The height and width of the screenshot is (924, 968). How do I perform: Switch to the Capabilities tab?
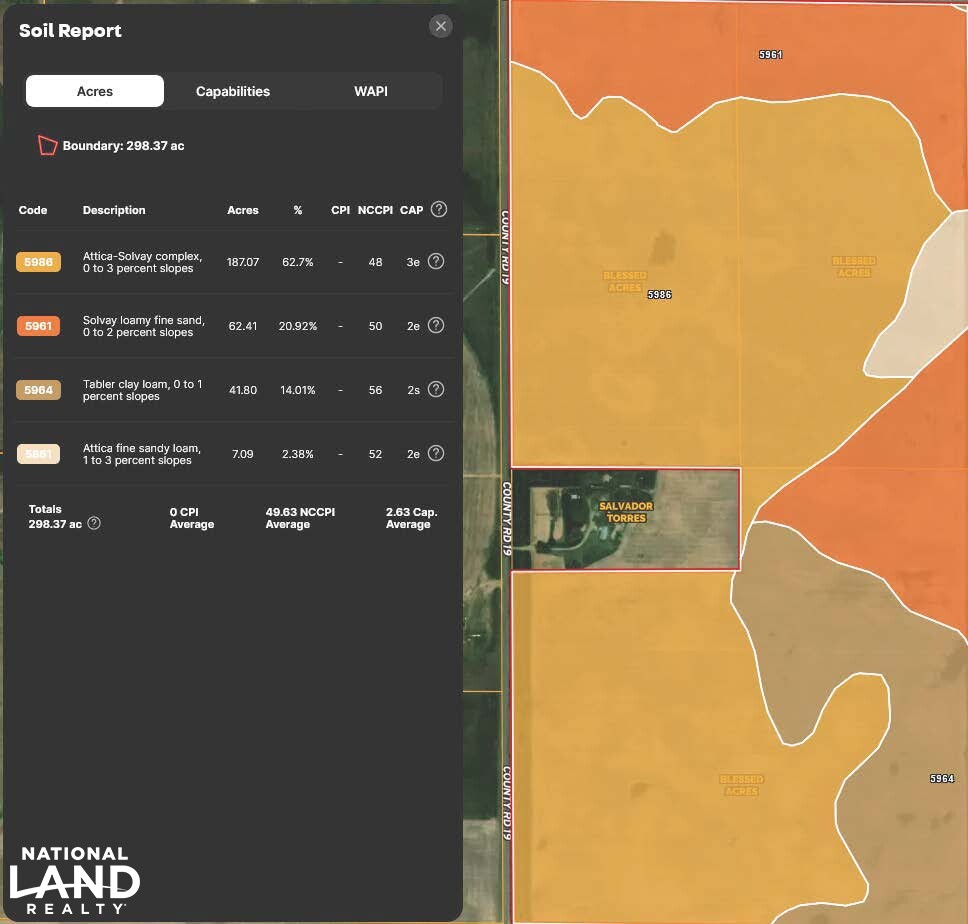pyautogui.click(x=233, y=91)
